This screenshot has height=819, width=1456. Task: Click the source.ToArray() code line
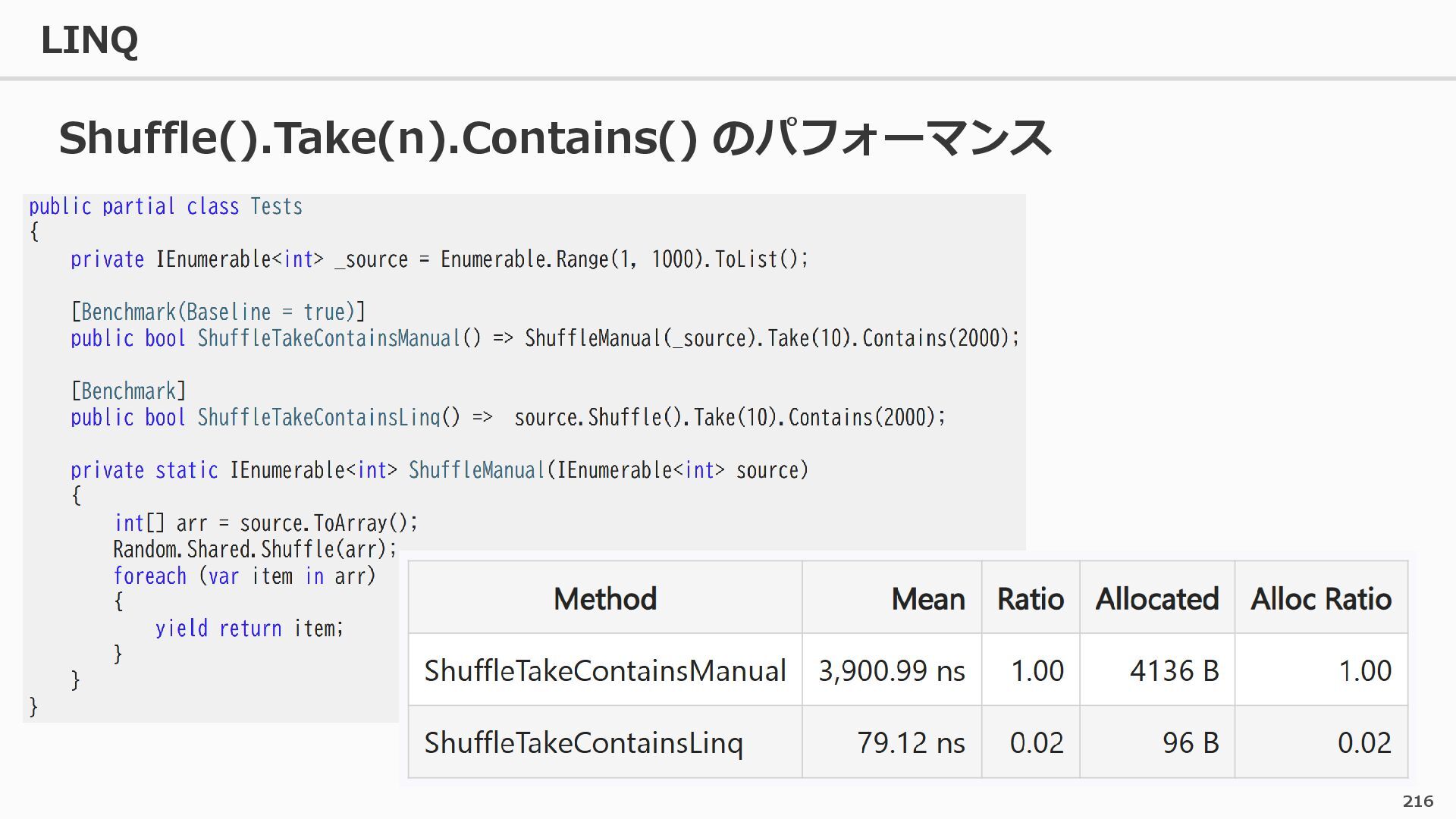coord(265,523)
